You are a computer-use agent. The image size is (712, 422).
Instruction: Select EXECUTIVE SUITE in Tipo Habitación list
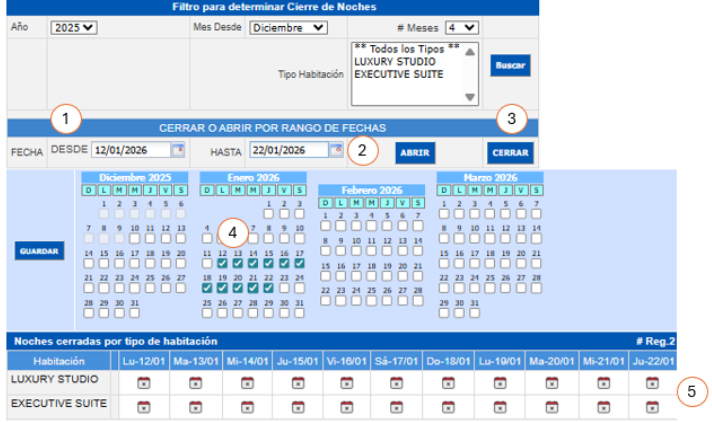point(399,74)
